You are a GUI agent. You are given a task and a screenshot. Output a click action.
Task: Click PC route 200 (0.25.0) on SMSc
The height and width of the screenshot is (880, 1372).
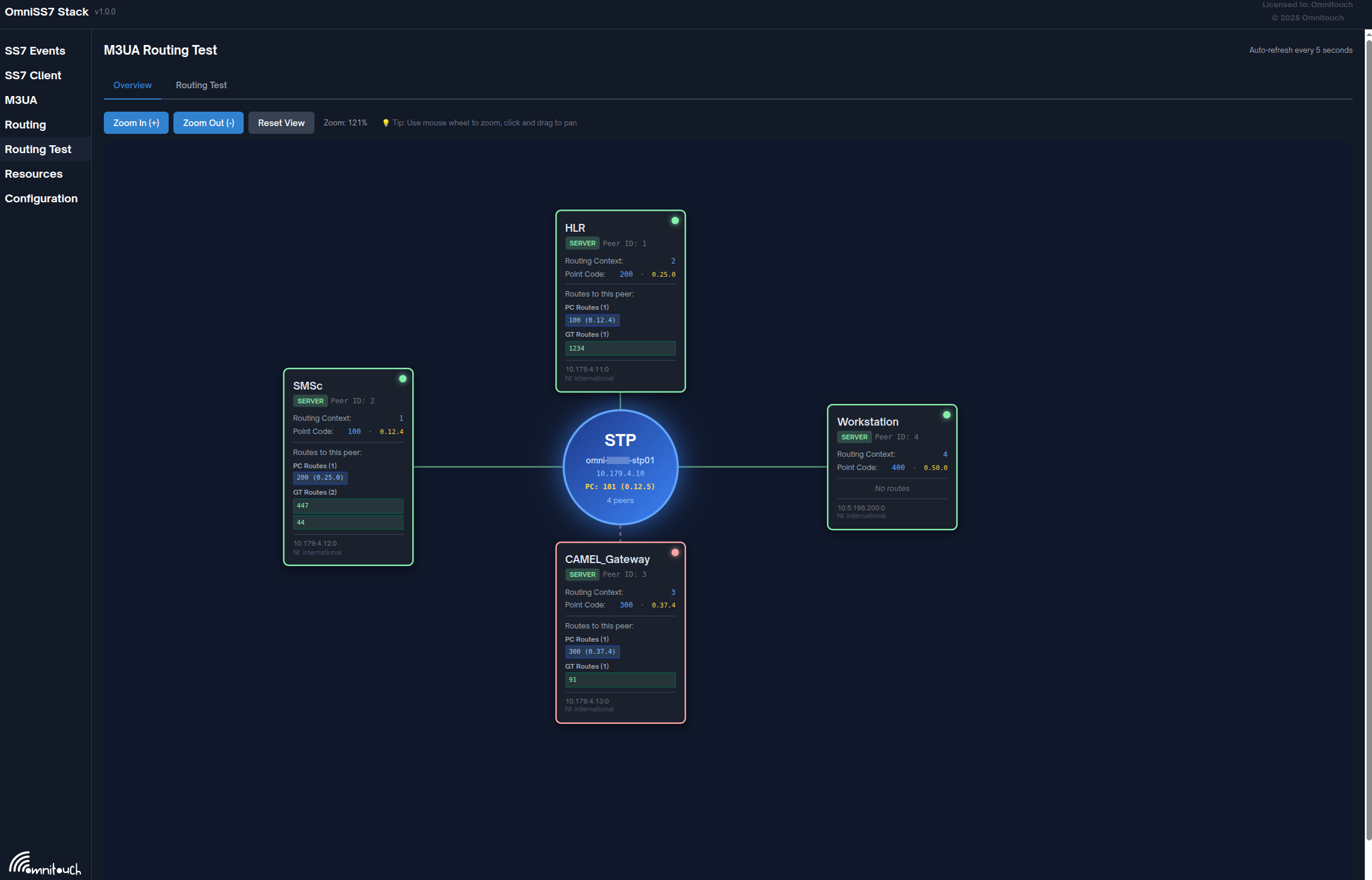coord(320,478)
